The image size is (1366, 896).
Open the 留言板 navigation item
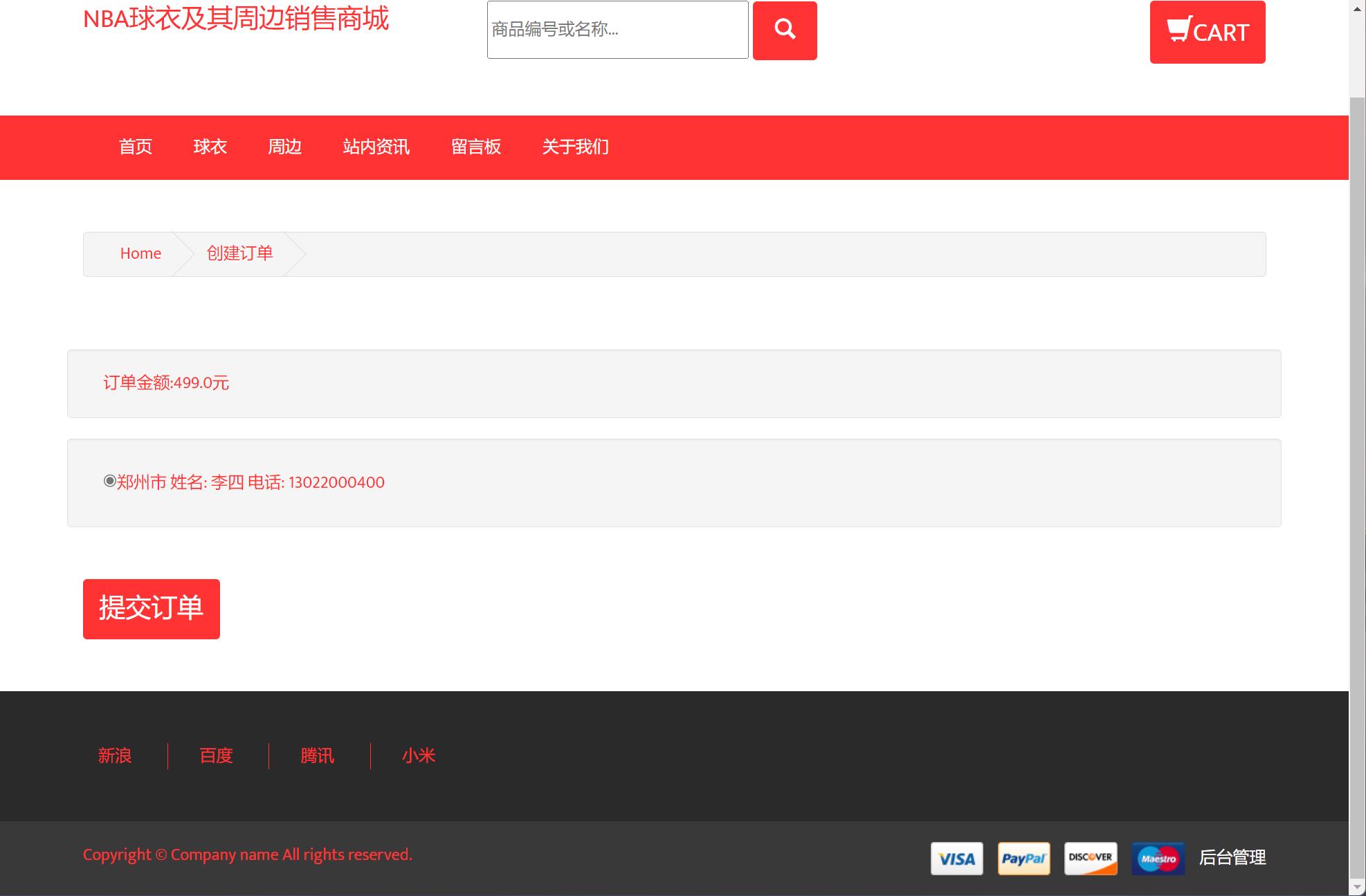click(x=476, y=147)
